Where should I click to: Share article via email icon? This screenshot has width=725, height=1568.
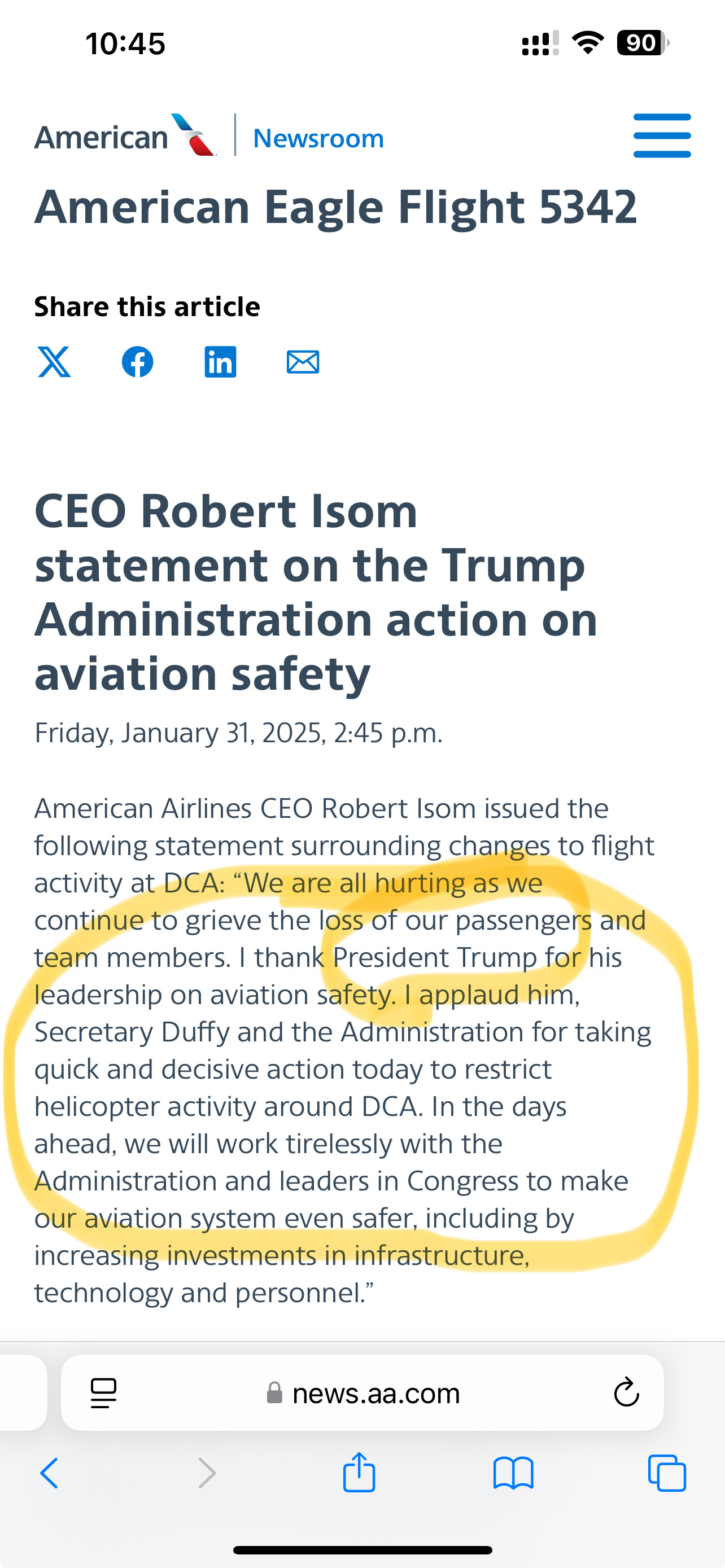tap(303, 362)
